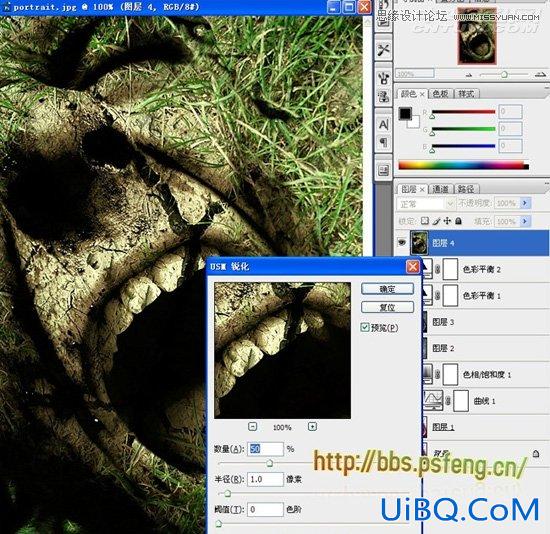Image resolution: width=550 pixels, height=534 pixels.
Task: Click the foreground color swatch
Action: pyautogui.click(x=405, y=113)
